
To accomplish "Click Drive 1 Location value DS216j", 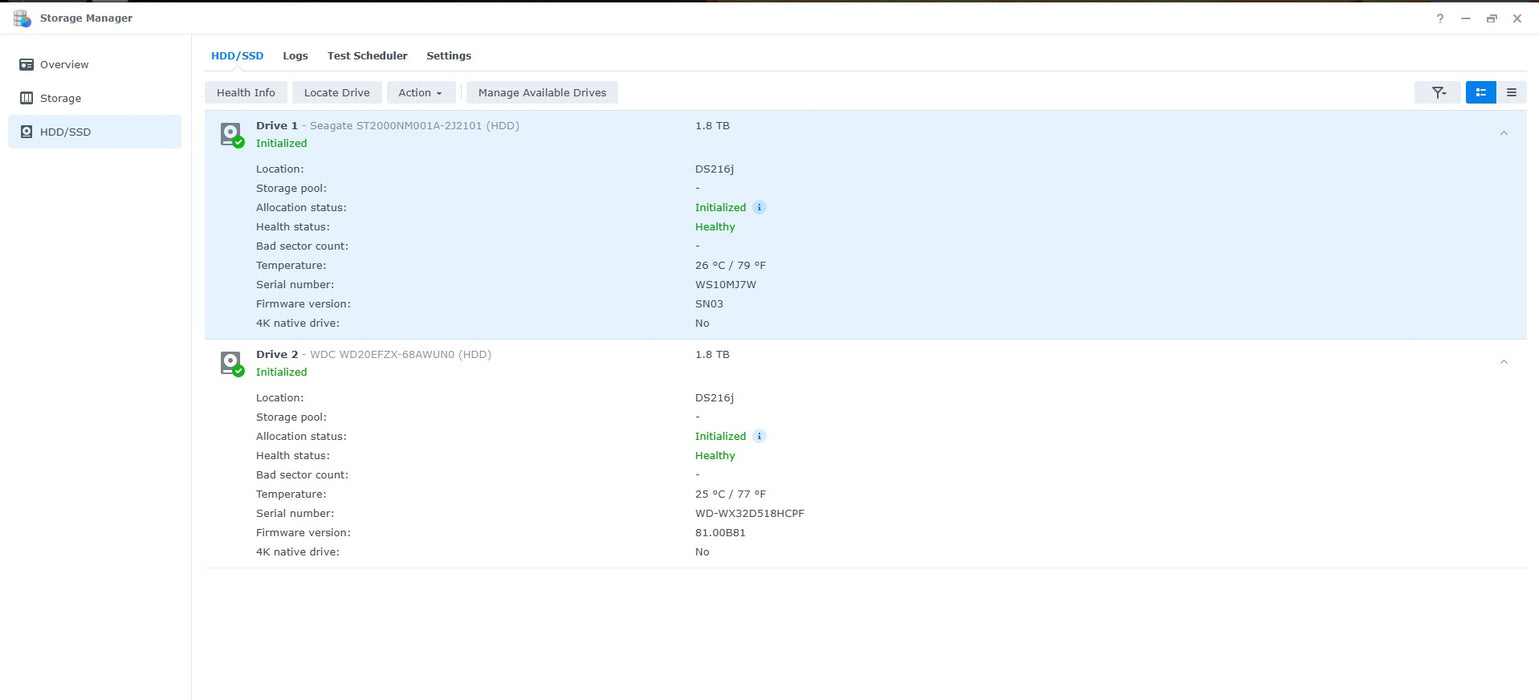I will point(714,169).
